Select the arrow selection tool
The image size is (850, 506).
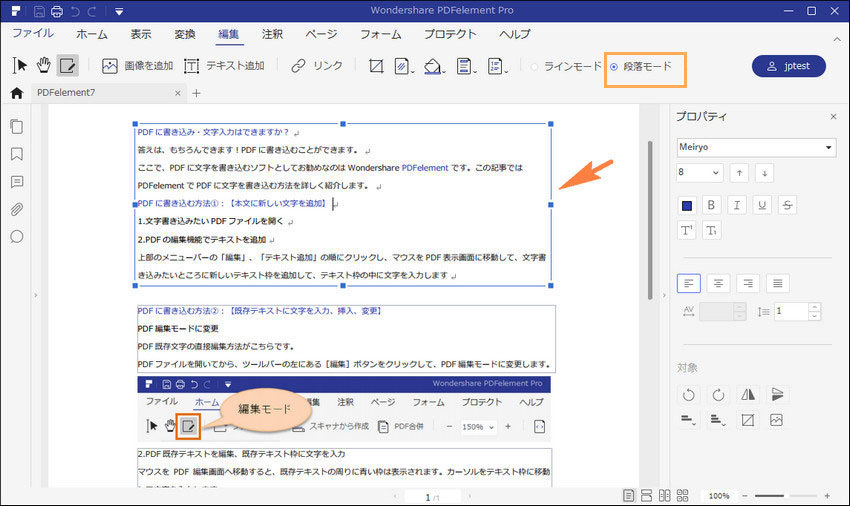pyautogui.click(x=20, y=66)
